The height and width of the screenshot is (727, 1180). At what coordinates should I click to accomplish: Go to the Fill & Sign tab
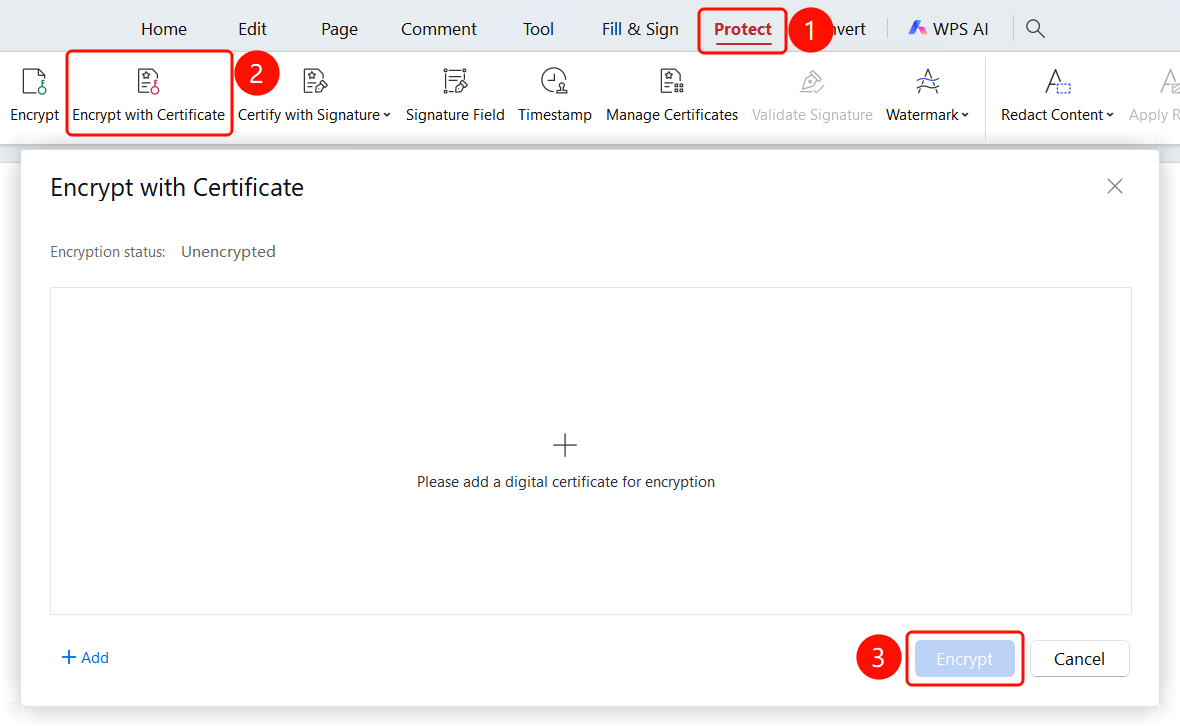click(640, 29)
